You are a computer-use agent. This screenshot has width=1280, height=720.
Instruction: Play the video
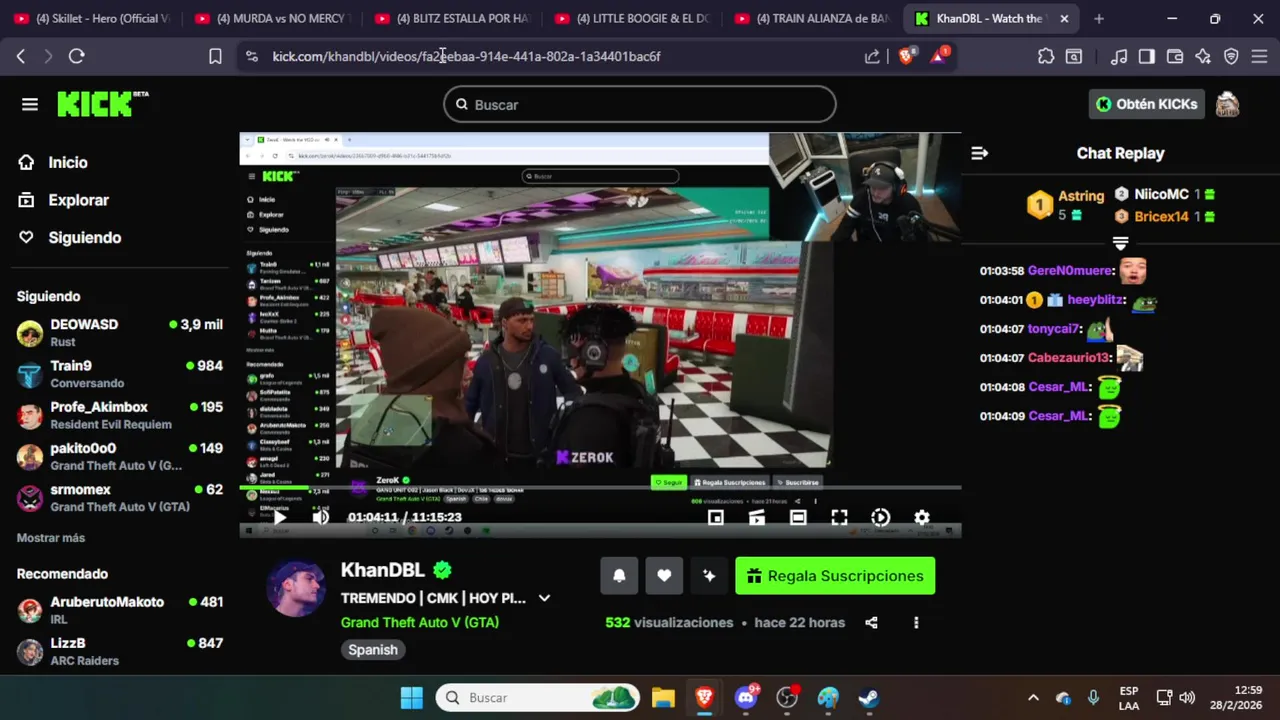(280, 517)
